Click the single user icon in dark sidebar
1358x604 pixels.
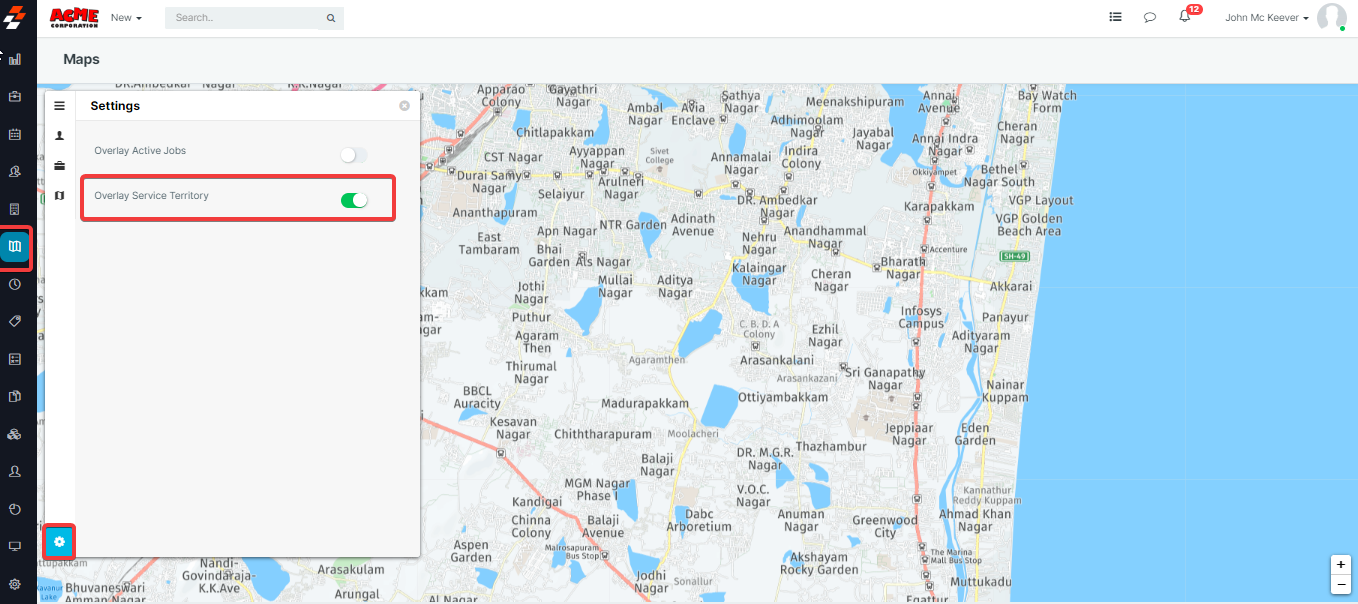click(15, 471)
